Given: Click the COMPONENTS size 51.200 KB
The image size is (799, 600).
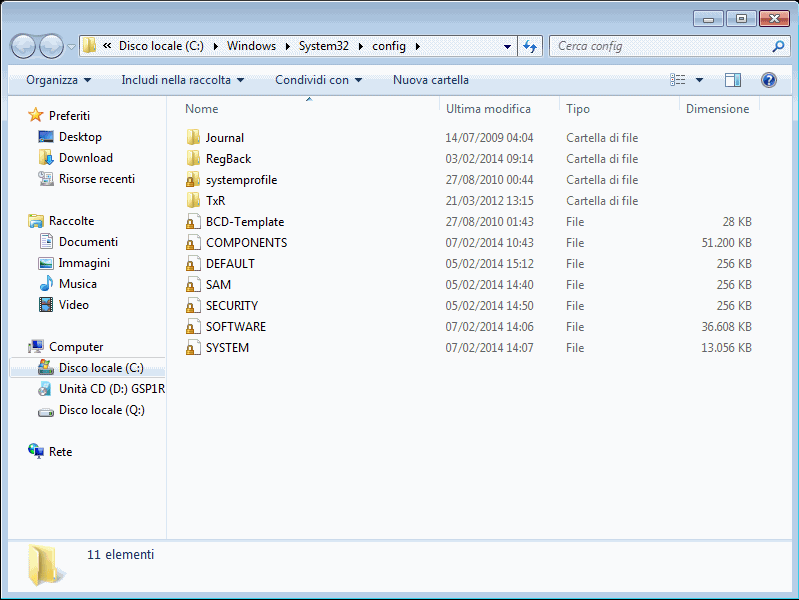Looking at the screenshot, I should (726, 243).
